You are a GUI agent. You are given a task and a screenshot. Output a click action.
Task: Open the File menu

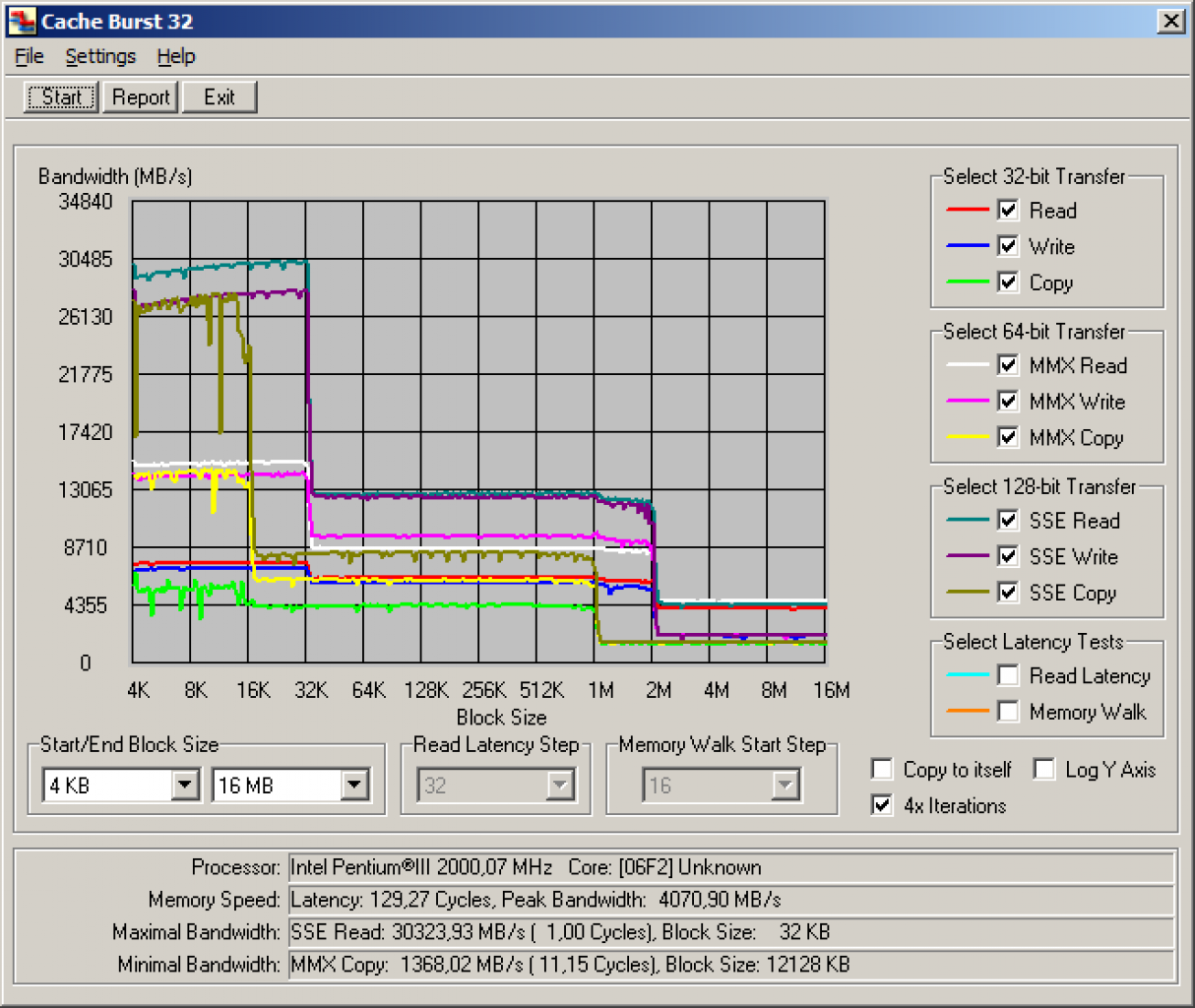[29, 56]
